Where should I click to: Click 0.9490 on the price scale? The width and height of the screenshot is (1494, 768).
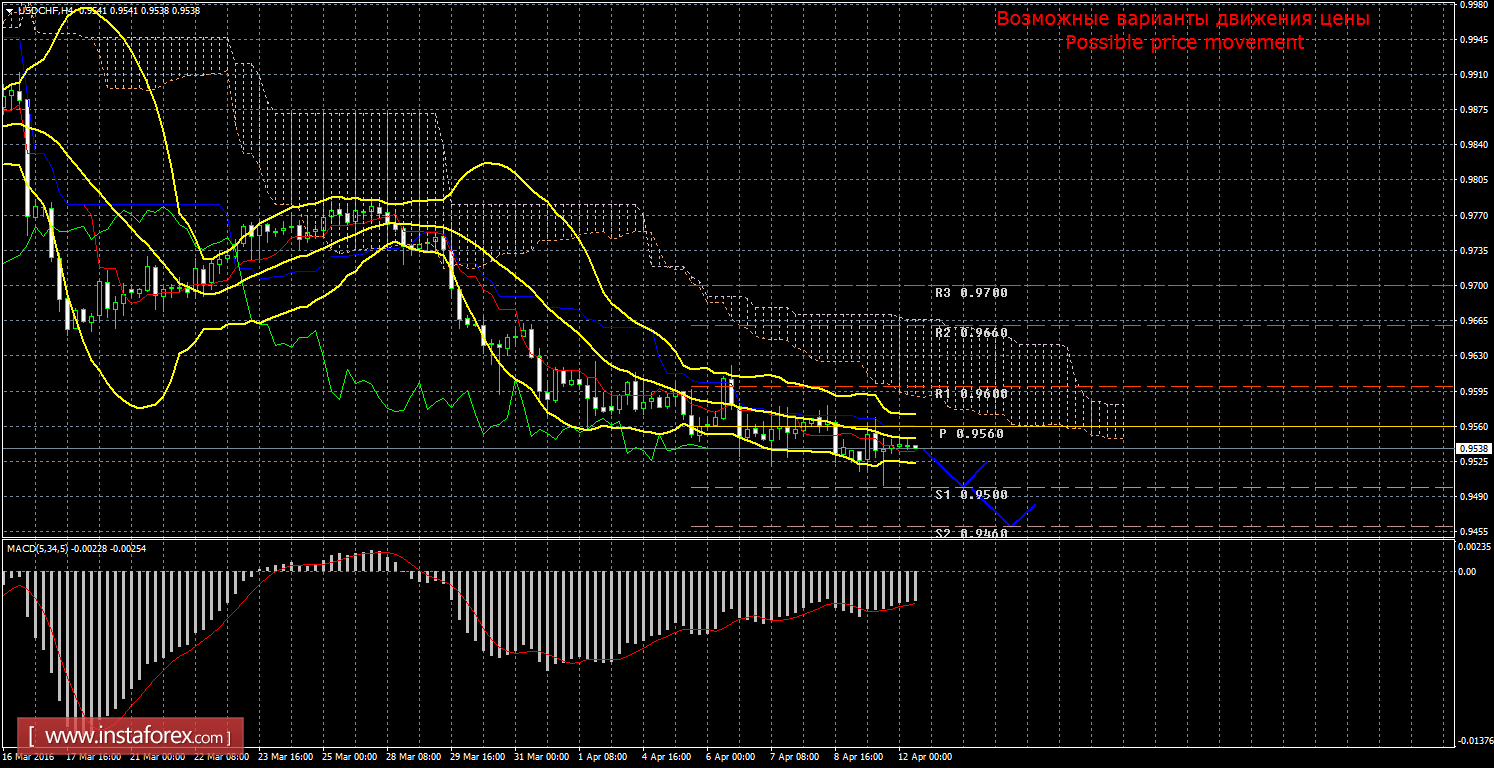pos(1473,496)
